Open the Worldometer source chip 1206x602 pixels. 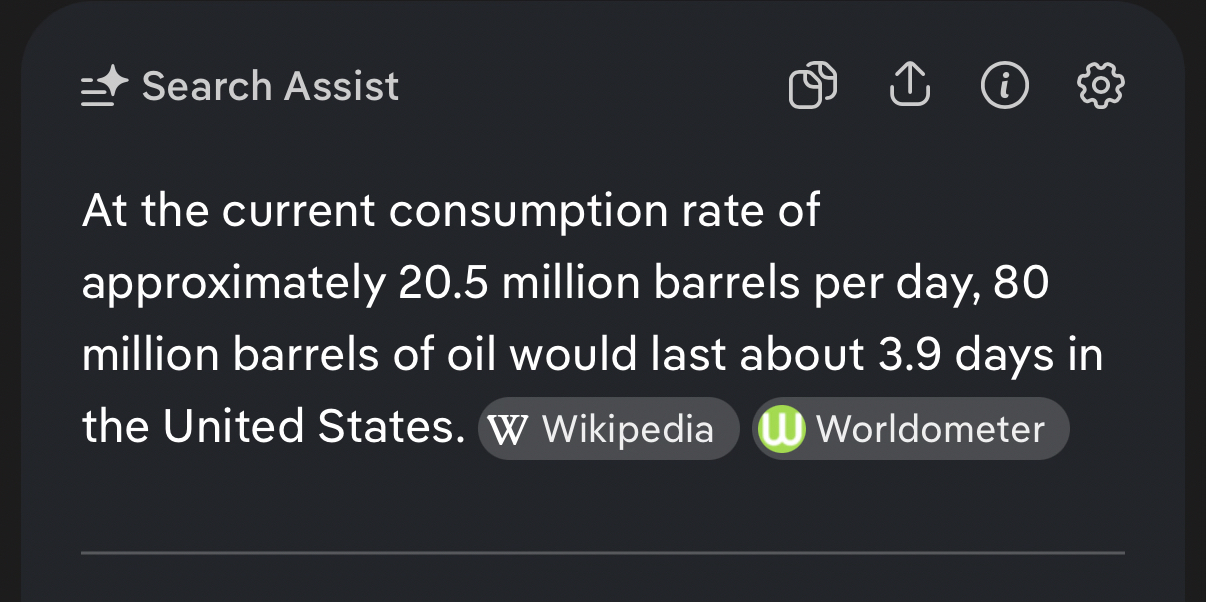coord(910,430)
